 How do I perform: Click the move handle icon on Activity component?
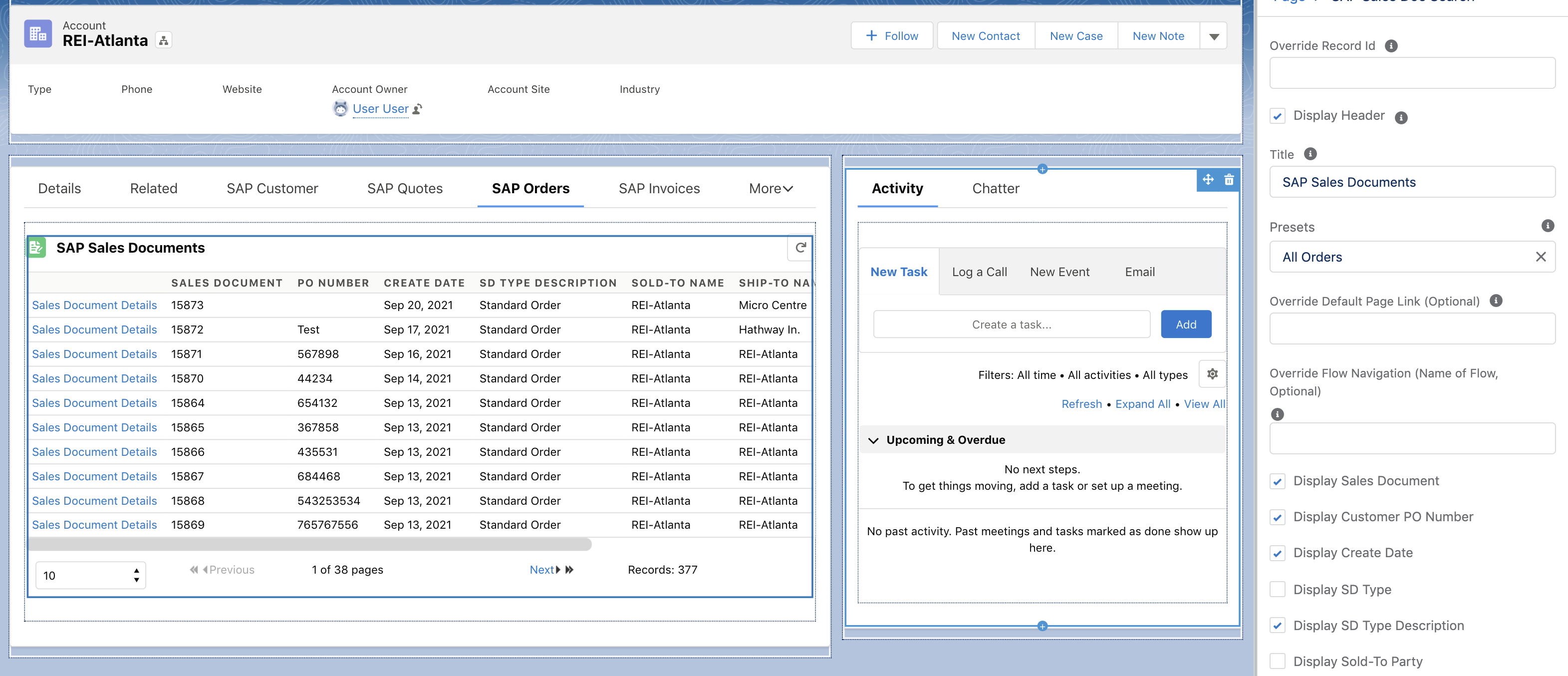1208,180
